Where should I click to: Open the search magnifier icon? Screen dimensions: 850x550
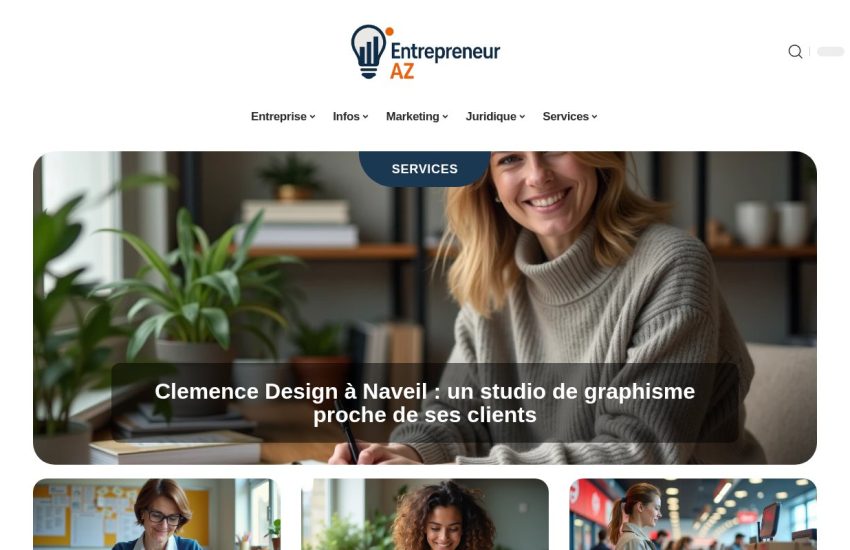point(795,51)
